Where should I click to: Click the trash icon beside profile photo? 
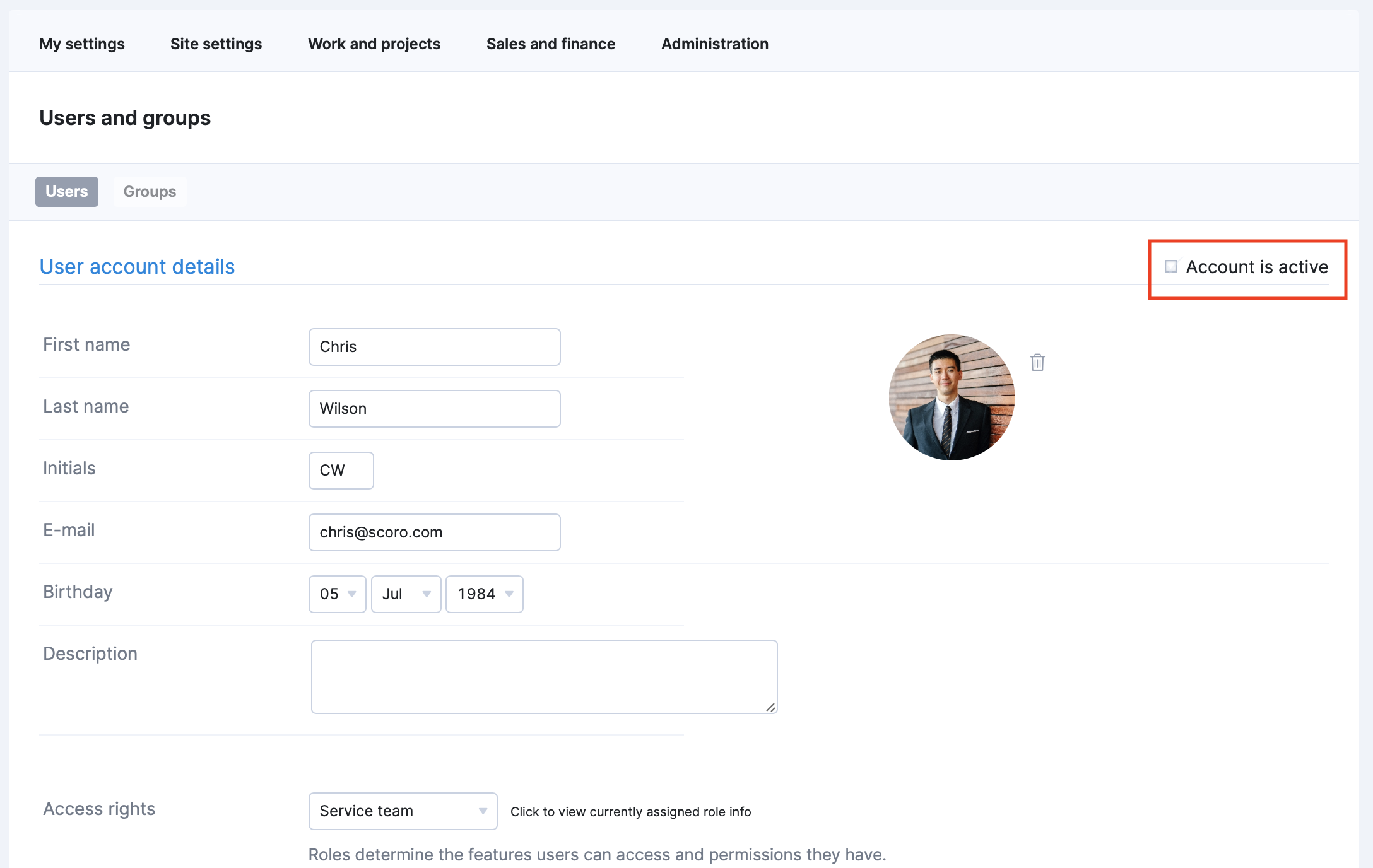pyautogui.click(x=1037, y=362)
